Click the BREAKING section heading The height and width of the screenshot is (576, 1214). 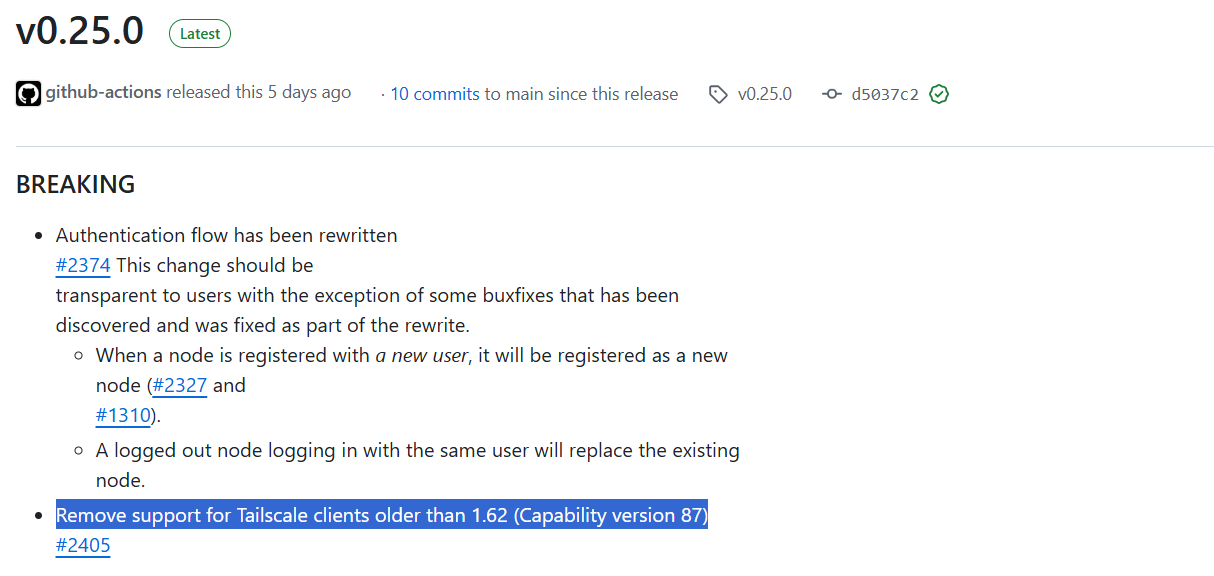(x=76, y=184)
